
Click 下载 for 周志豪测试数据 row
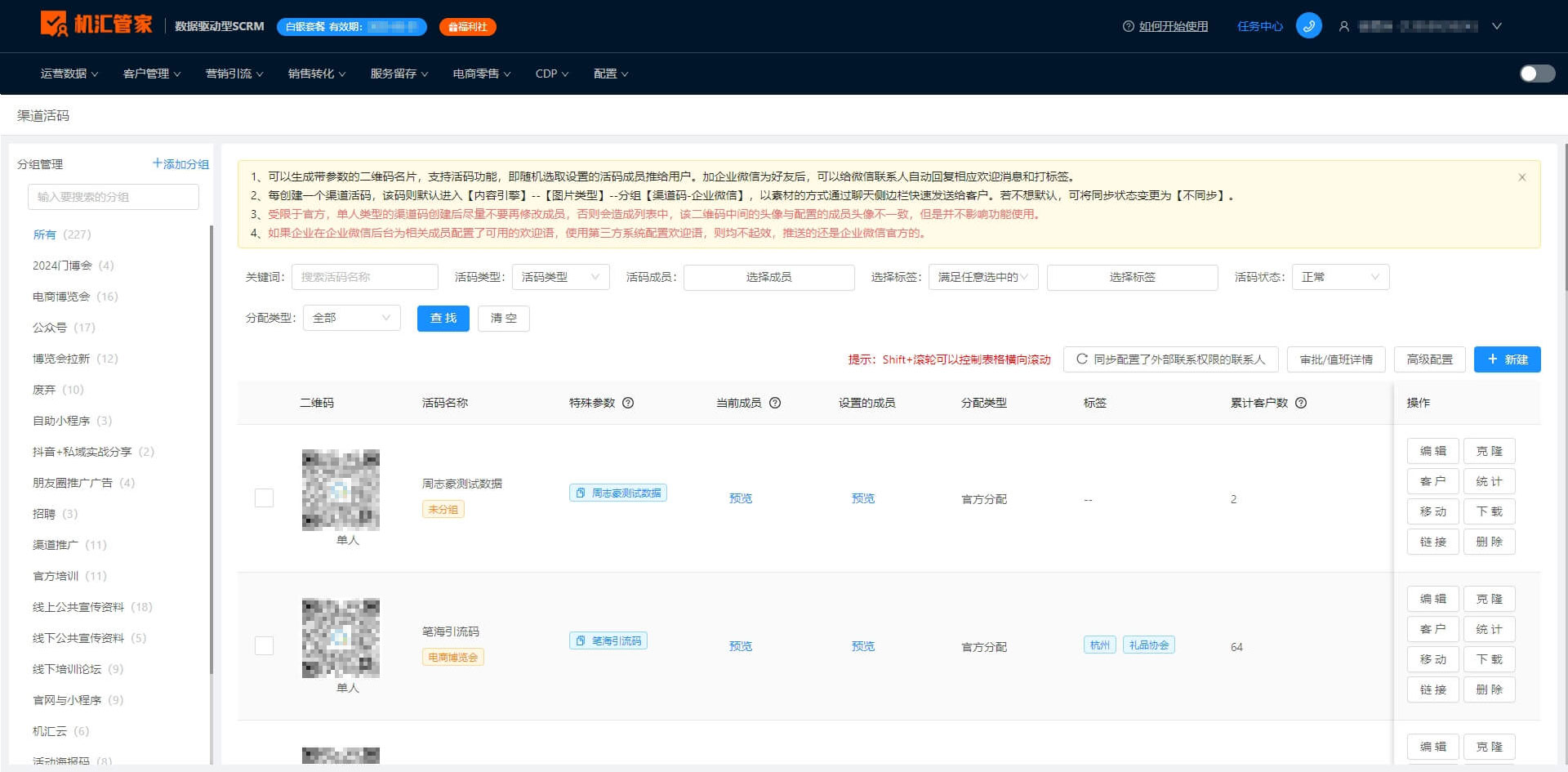pos(1490,511)
